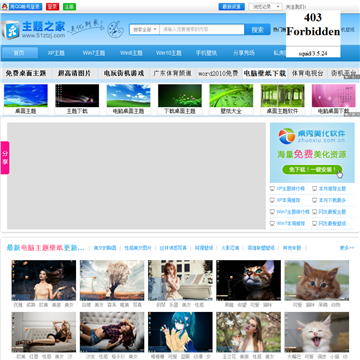Screen dimensions: 360x360
Task: Click monitor icon beside 本月推荐主题
Action: pyautogui.click(x=314, y=189)
